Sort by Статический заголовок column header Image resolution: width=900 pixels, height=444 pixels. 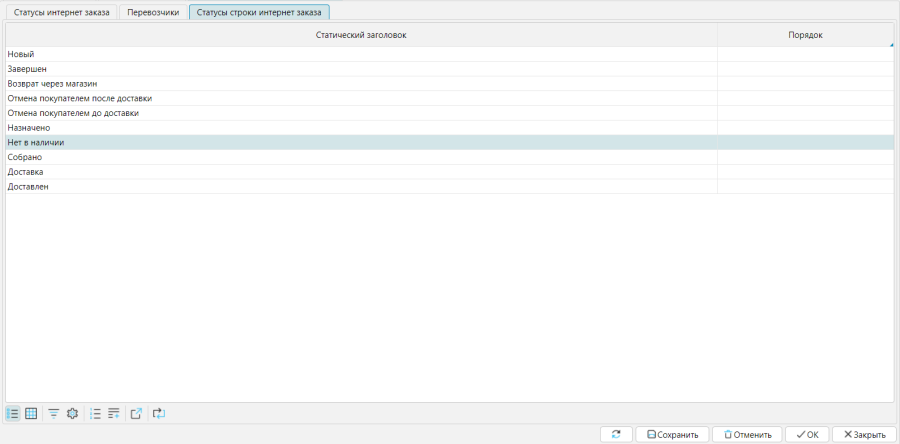tap(361, 35)
